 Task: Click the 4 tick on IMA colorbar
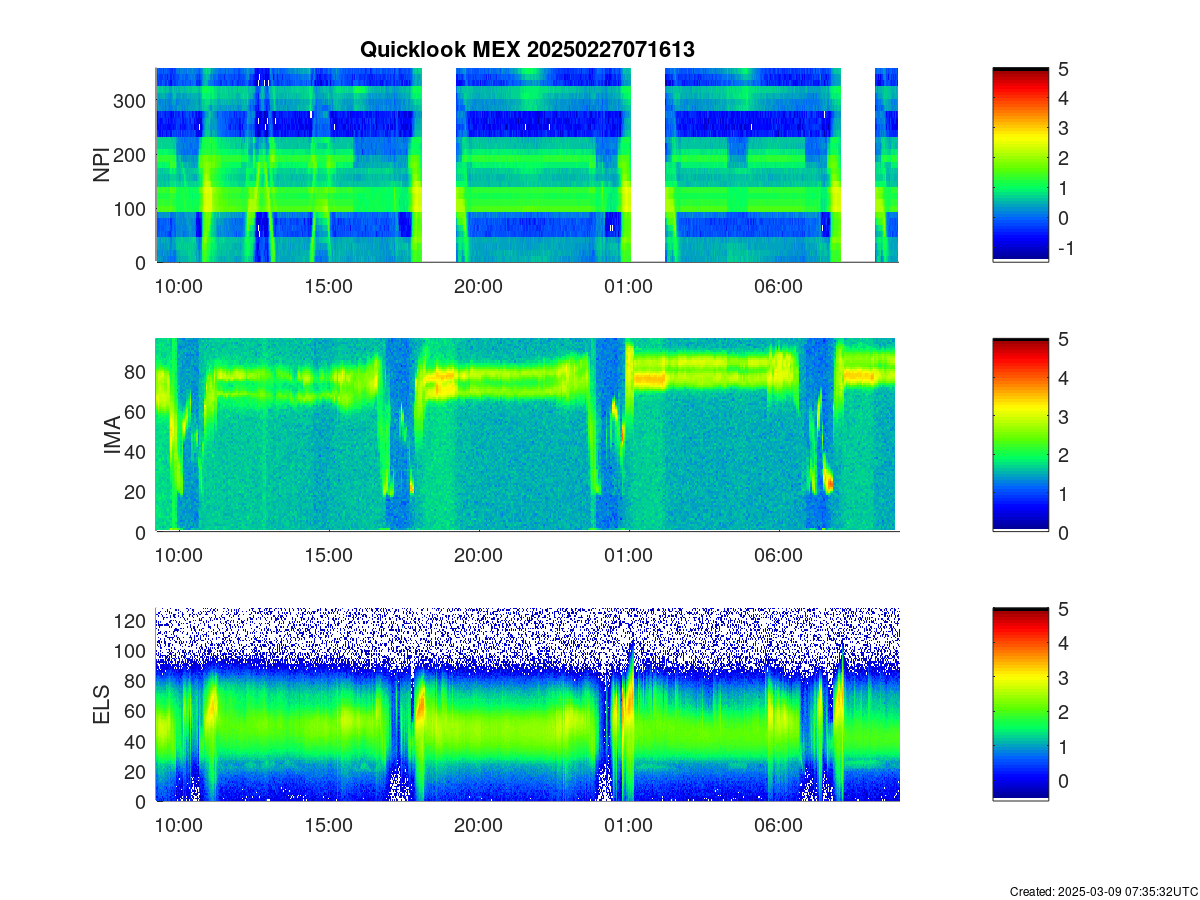1064,377
